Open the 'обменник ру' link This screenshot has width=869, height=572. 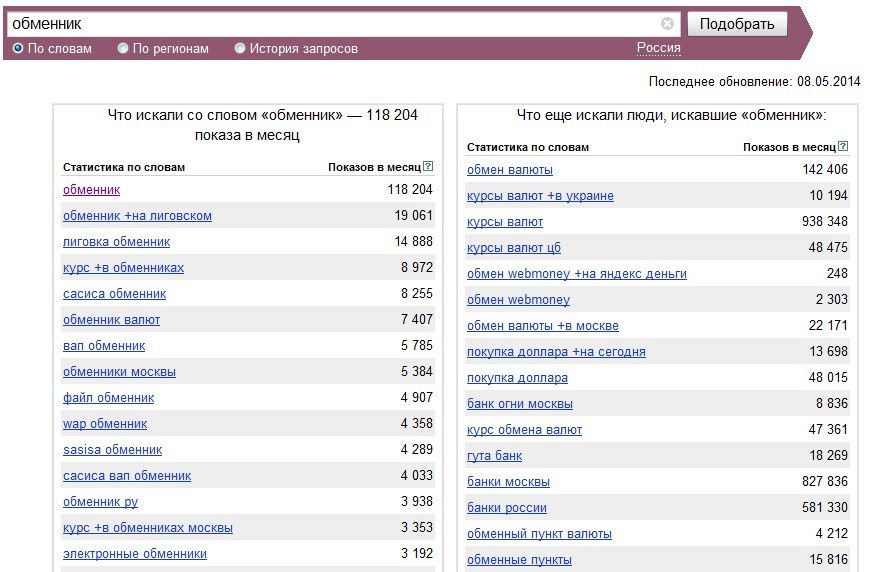pos(100,502)
